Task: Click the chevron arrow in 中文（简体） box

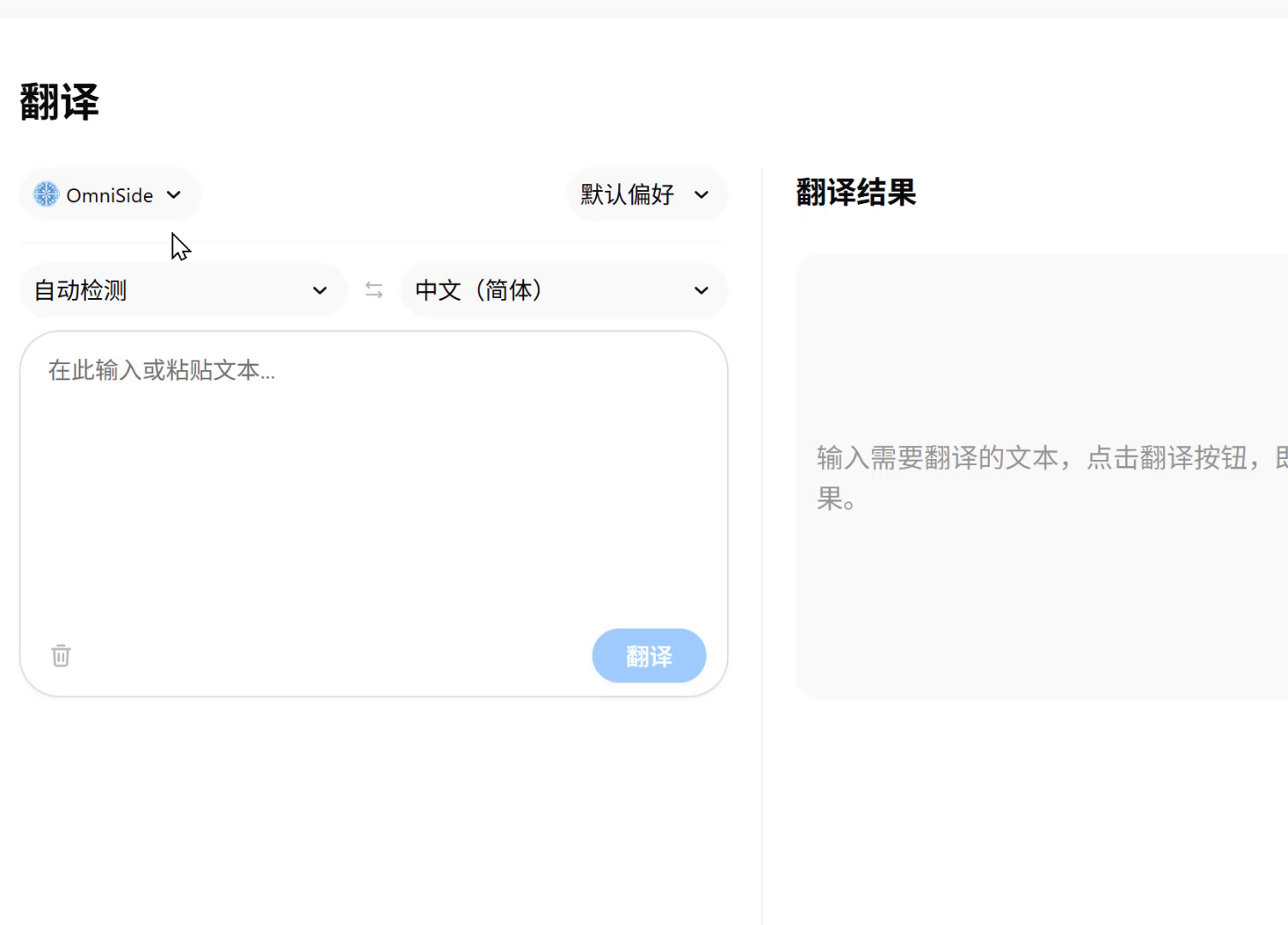Action: click(x=701, y=291)
